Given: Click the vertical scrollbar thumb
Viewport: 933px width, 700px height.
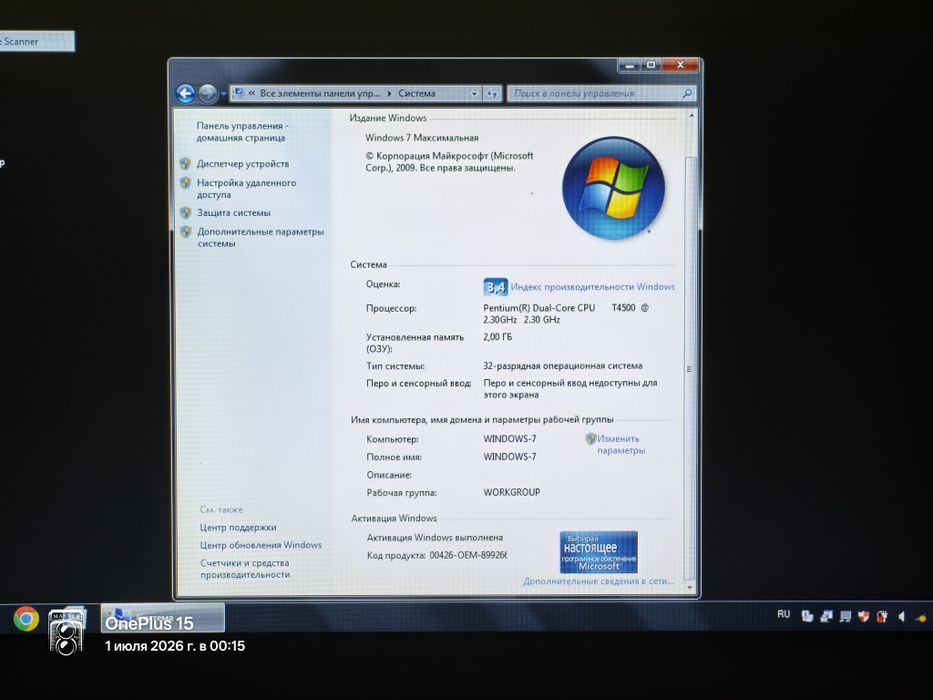Looking at the screenshot, I should click(x=690, y=368).
